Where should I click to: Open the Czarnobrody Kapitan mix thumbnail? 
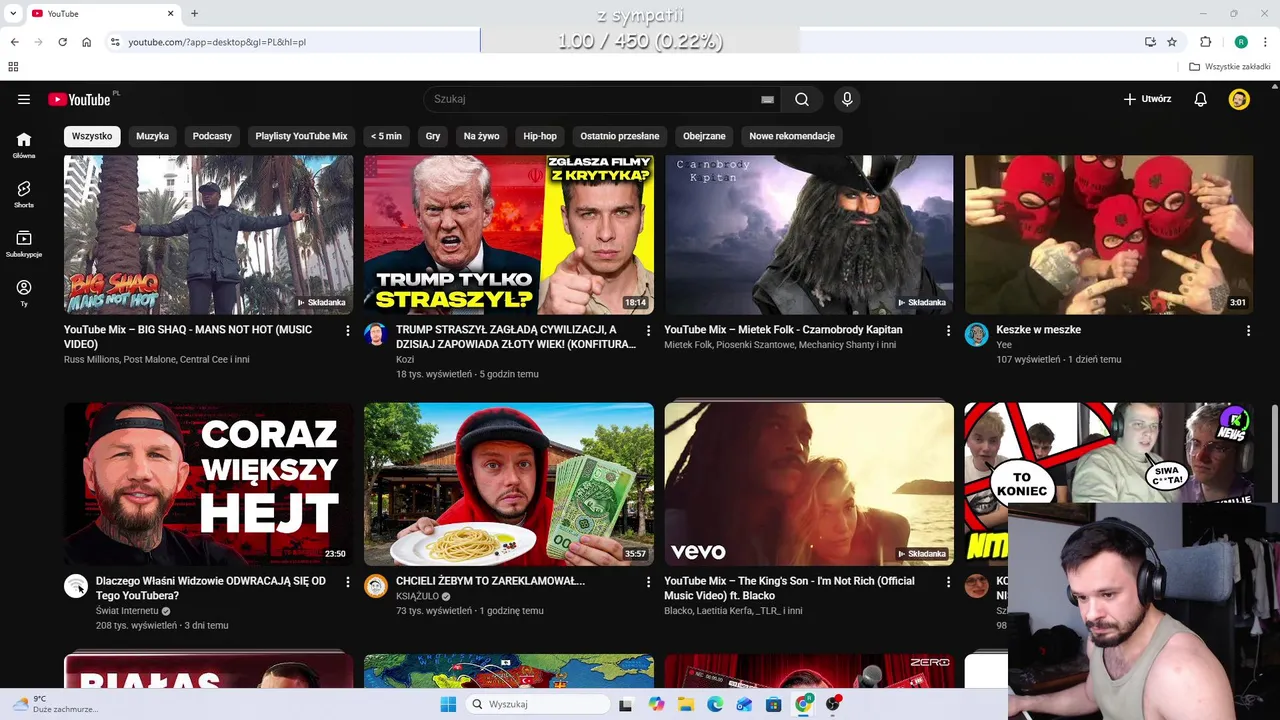[809, 234]
